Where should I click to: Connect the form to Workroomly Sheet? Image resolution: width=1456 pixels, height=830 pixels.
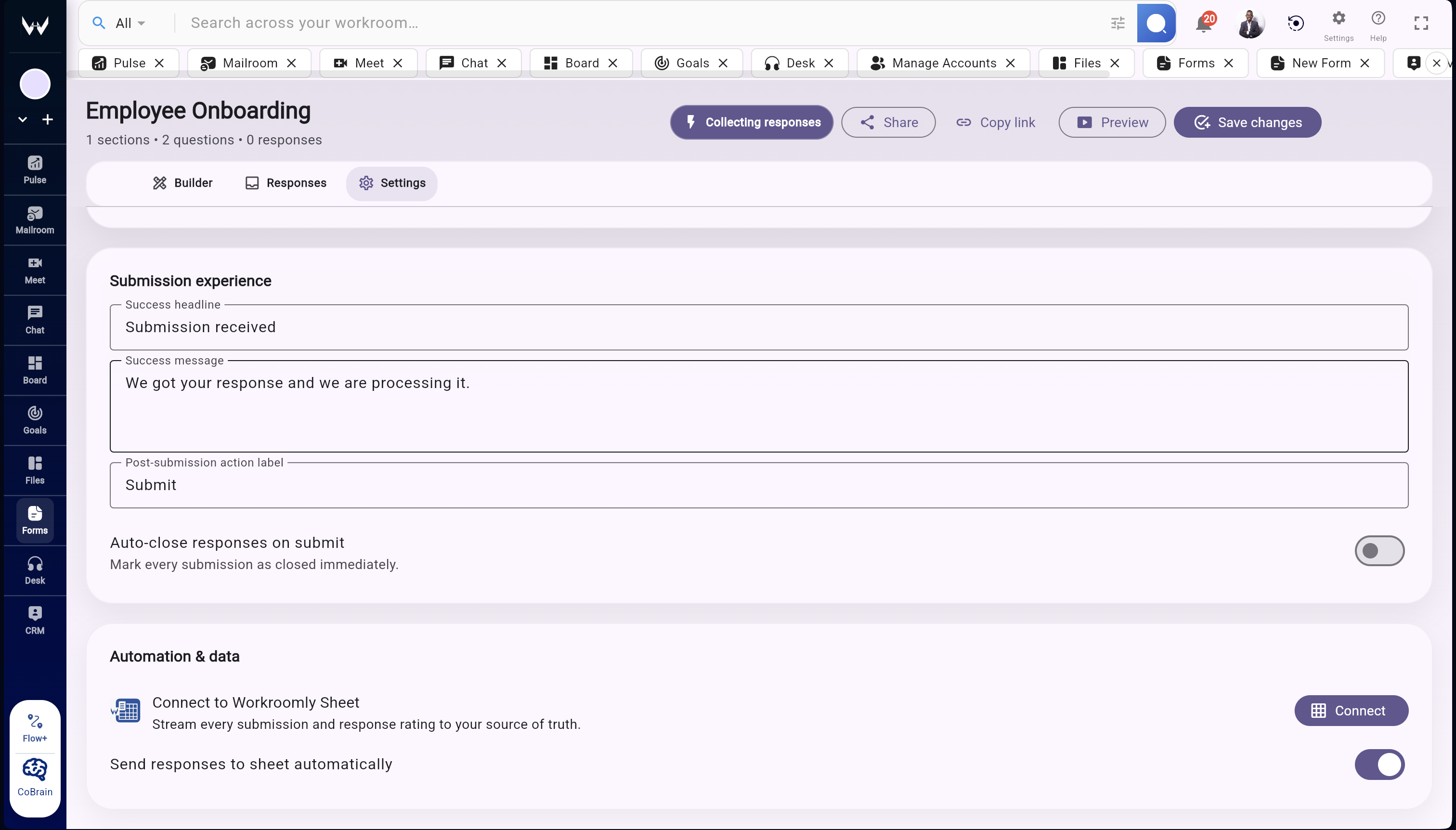1351,710
